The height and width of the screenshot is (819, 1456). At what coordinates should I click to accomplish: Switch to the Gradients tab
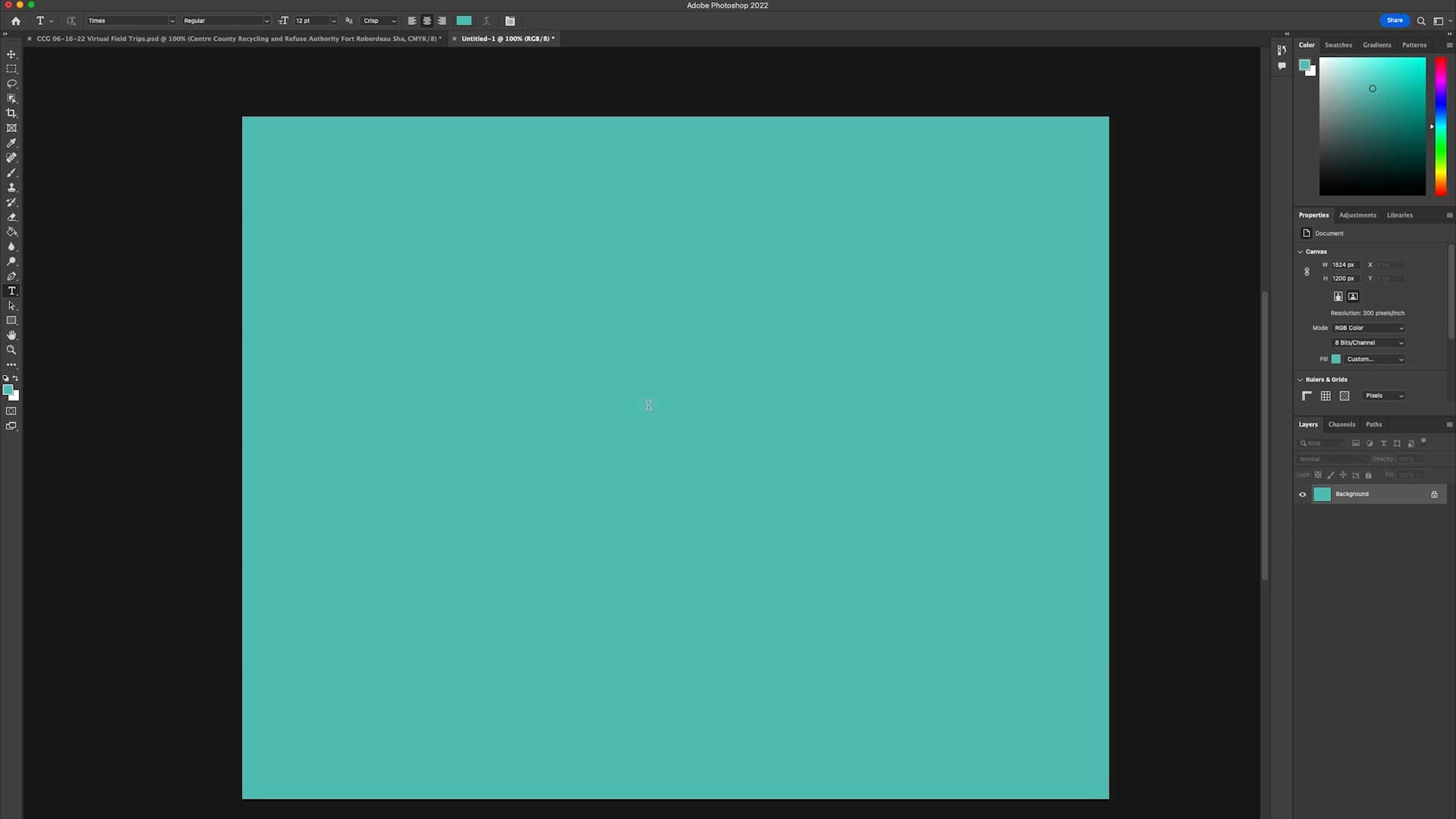point(1377,45)
